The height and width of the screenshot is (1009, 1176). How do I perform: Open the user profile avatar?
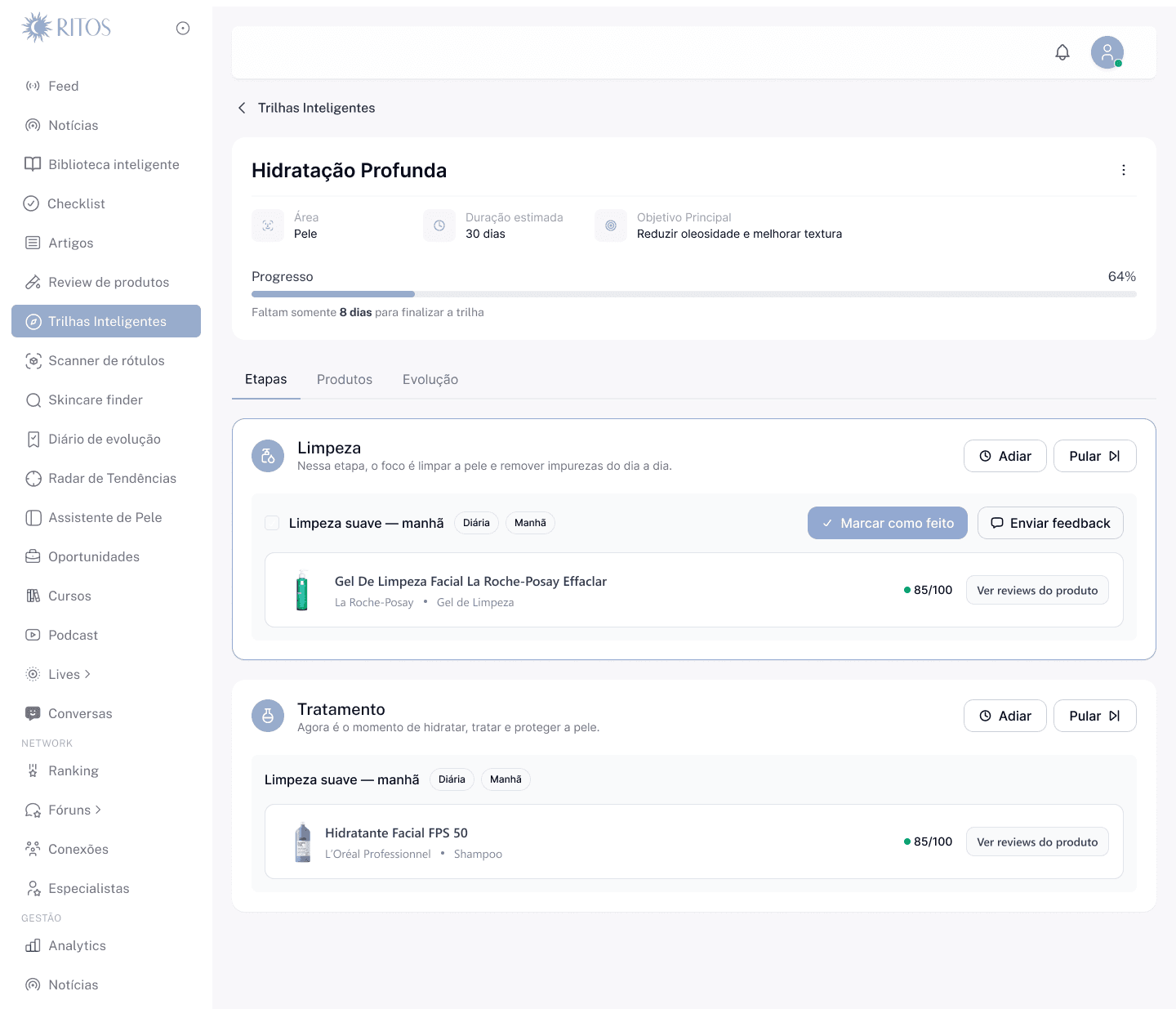click(1107, 52)
